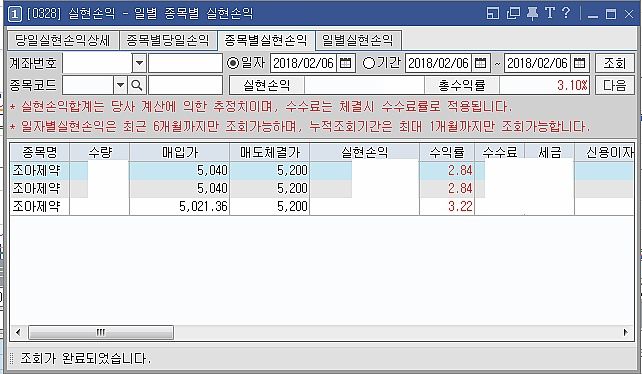642x374 pixels.
Task: Click the horizontal scrollbar thumb
Action: coord(101,332)
